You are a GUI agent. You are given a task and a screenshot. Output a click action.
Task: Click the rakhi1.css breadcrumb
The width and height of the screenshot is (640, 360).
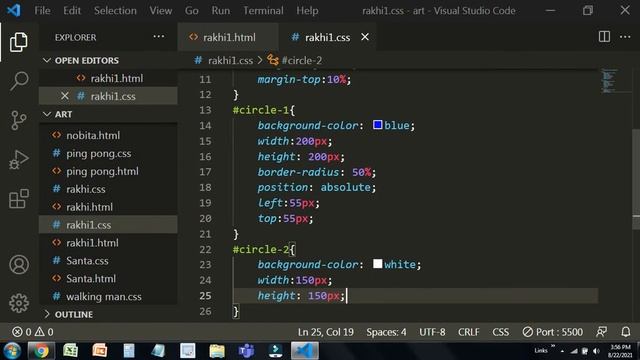click(x=230, y=60)
